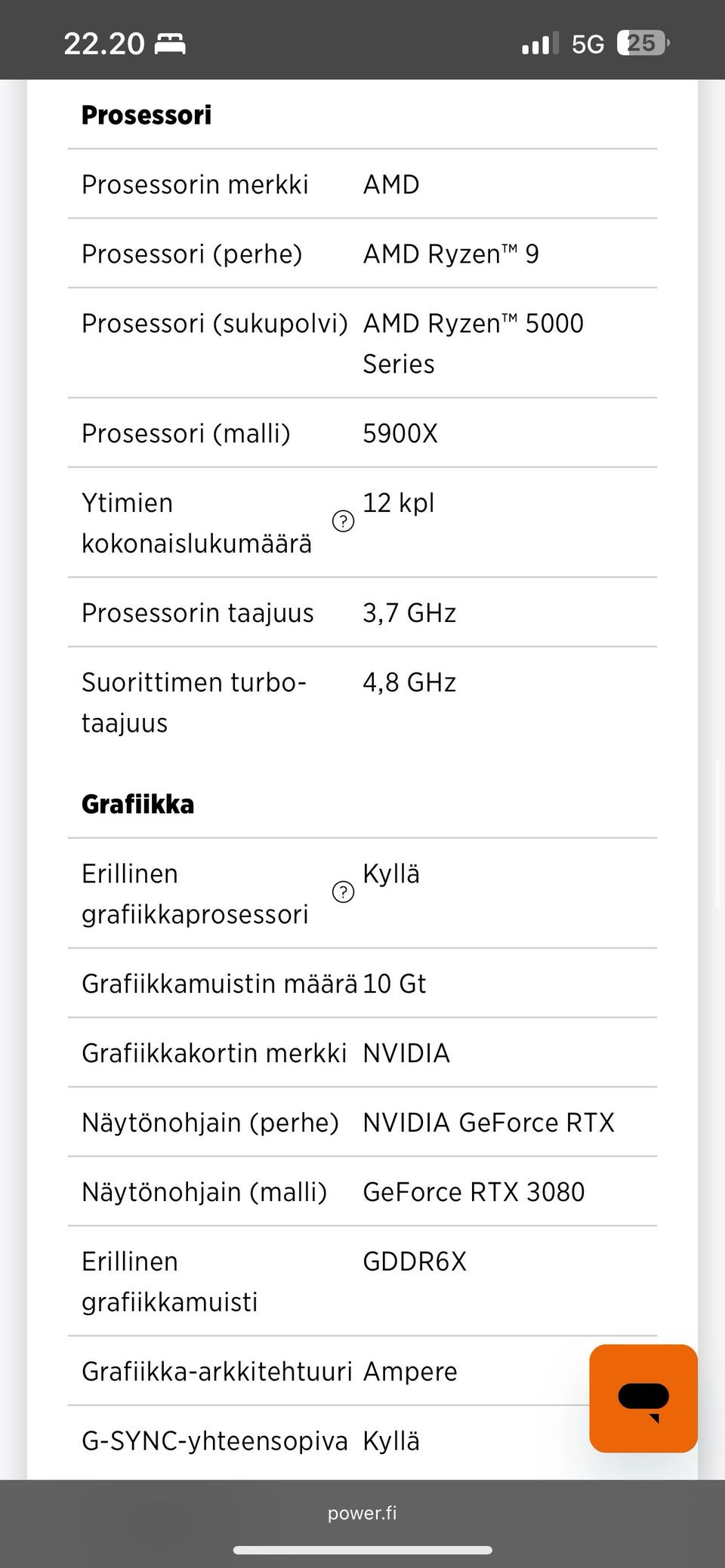Tap the 5900X processor model value
This screenshot has width=725, height=1568.
[x=400, y=433]
